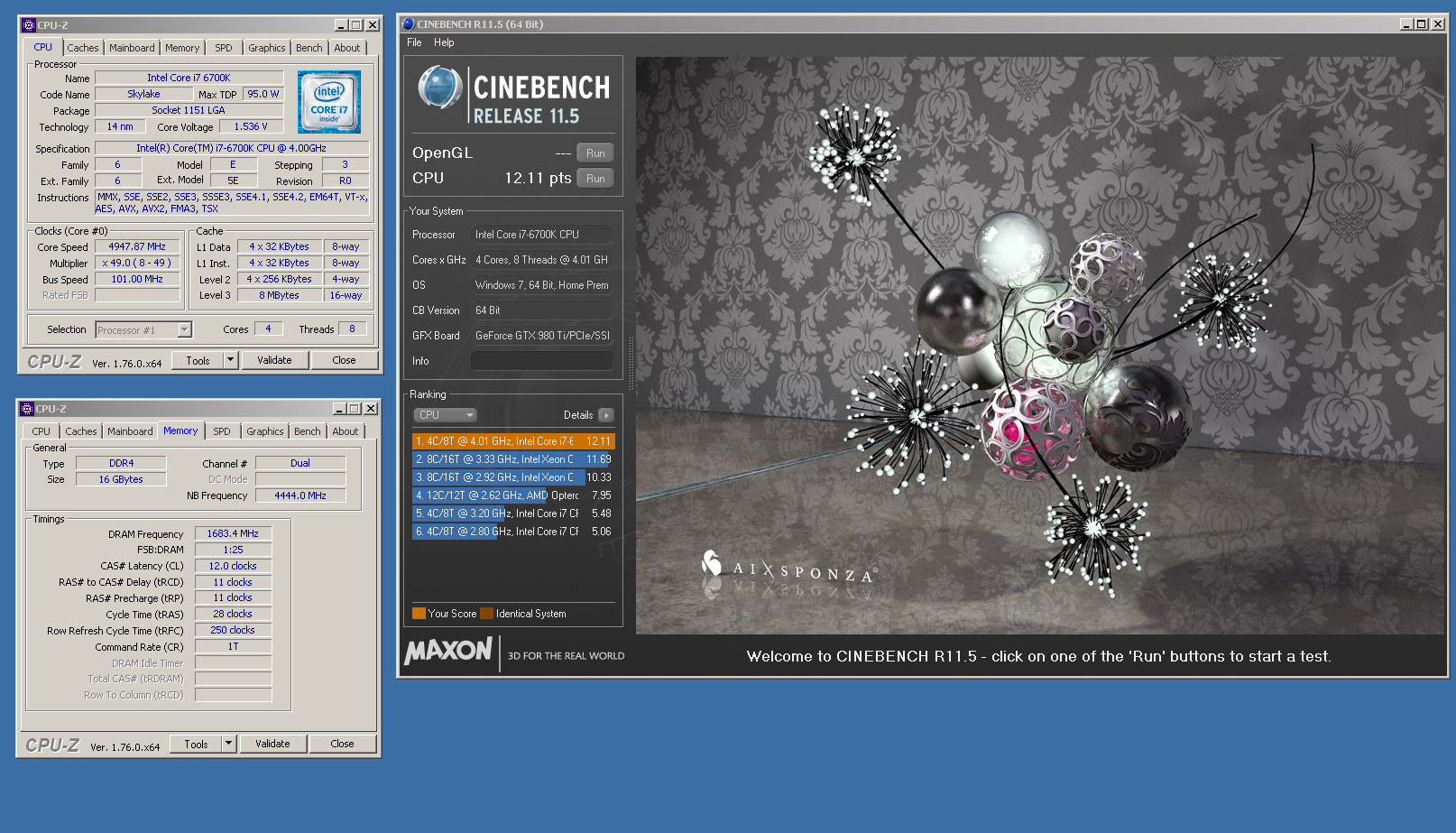
Task: Run the OpenGL test in Cinebench
Action: 595,153
